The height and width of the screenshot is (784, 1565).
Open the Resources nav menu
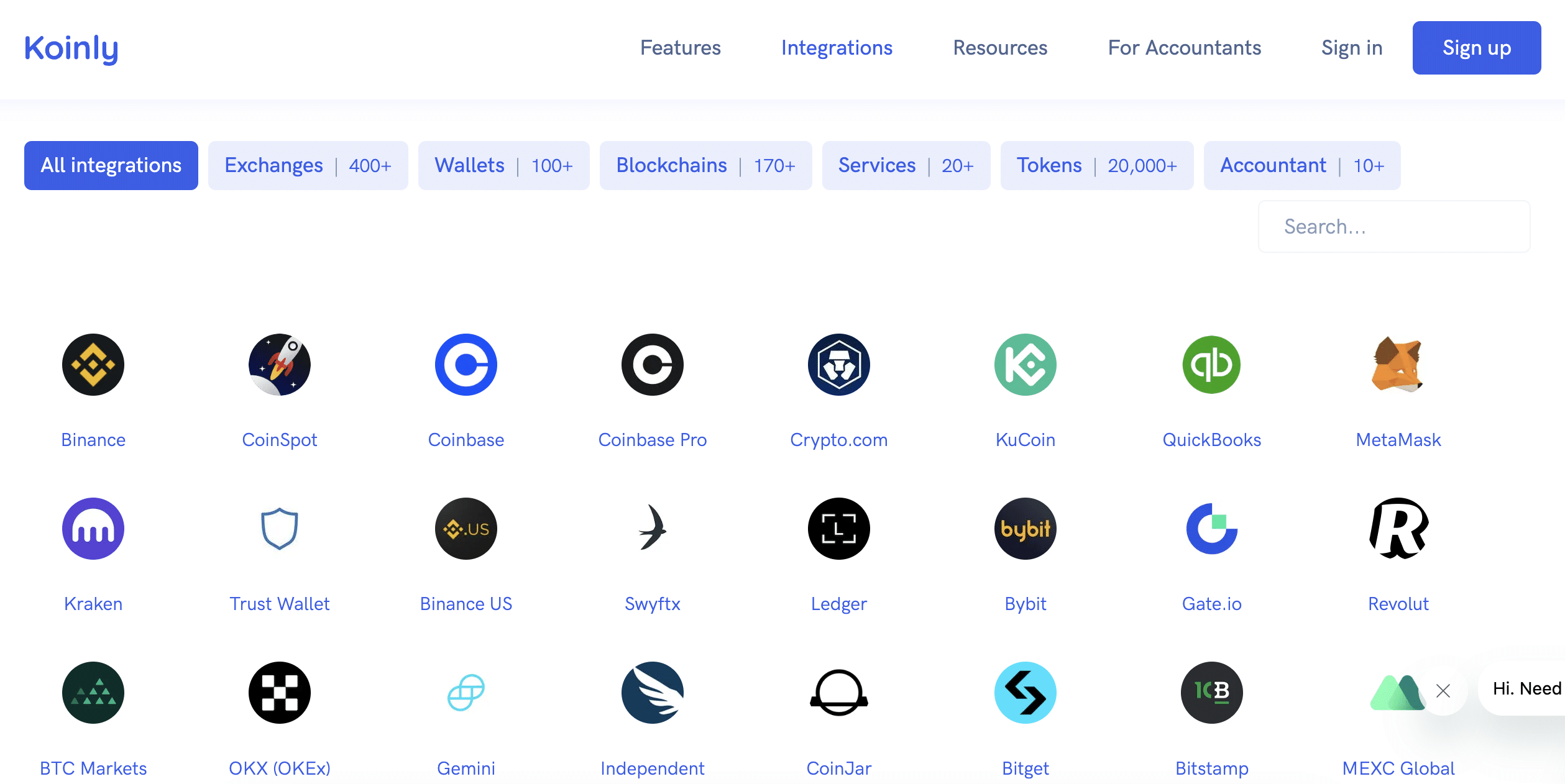point(1000,48)
